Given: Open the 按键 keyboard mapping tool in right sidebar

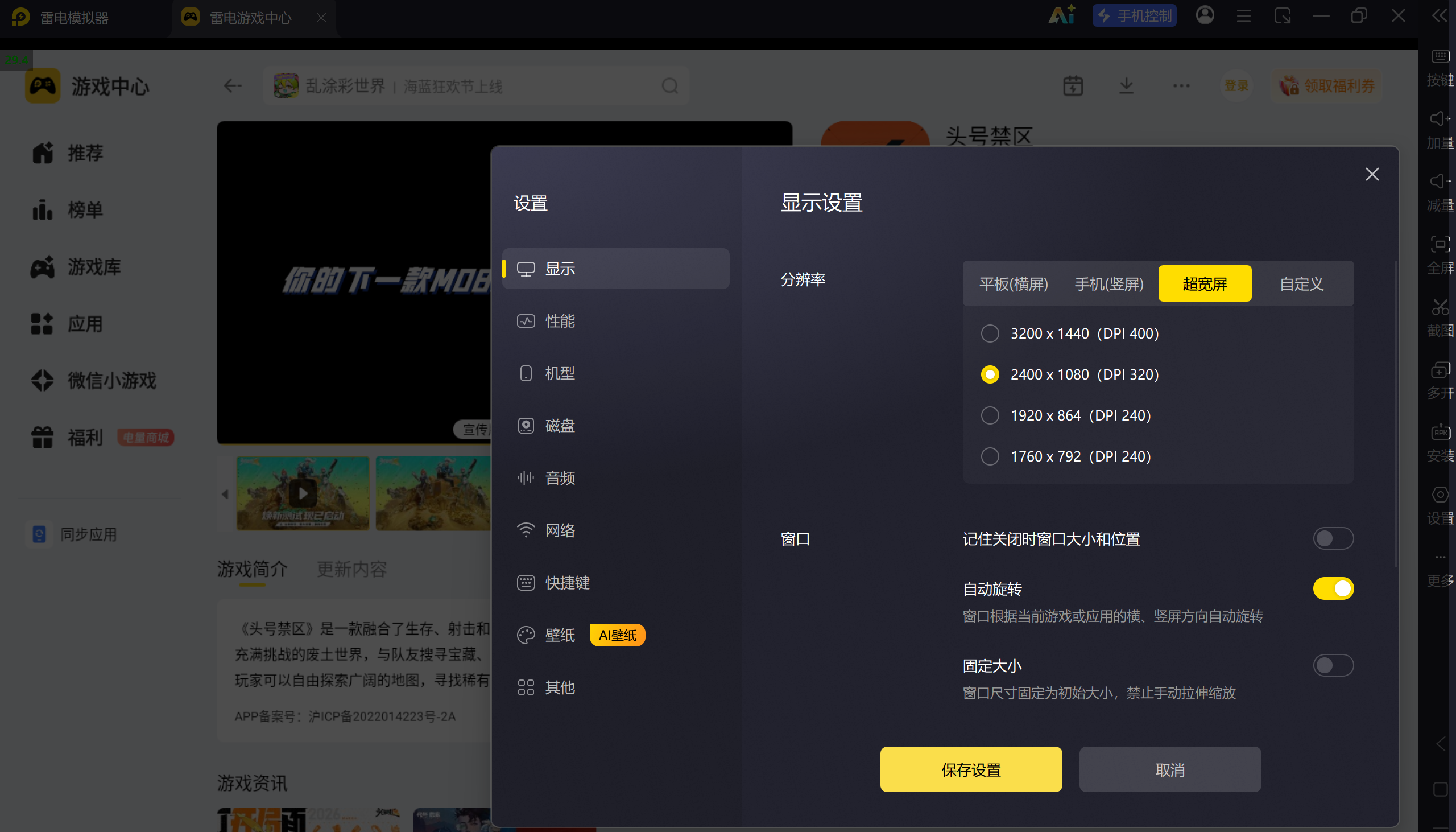Looking at the screenshot, I should click(x=1440, y=56).
